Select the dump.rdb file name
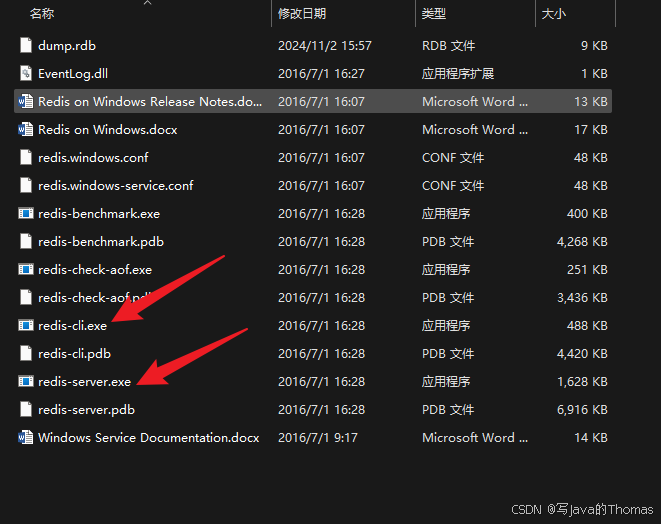661x524 pixels. pyautogui.click(x=67, y=46)
